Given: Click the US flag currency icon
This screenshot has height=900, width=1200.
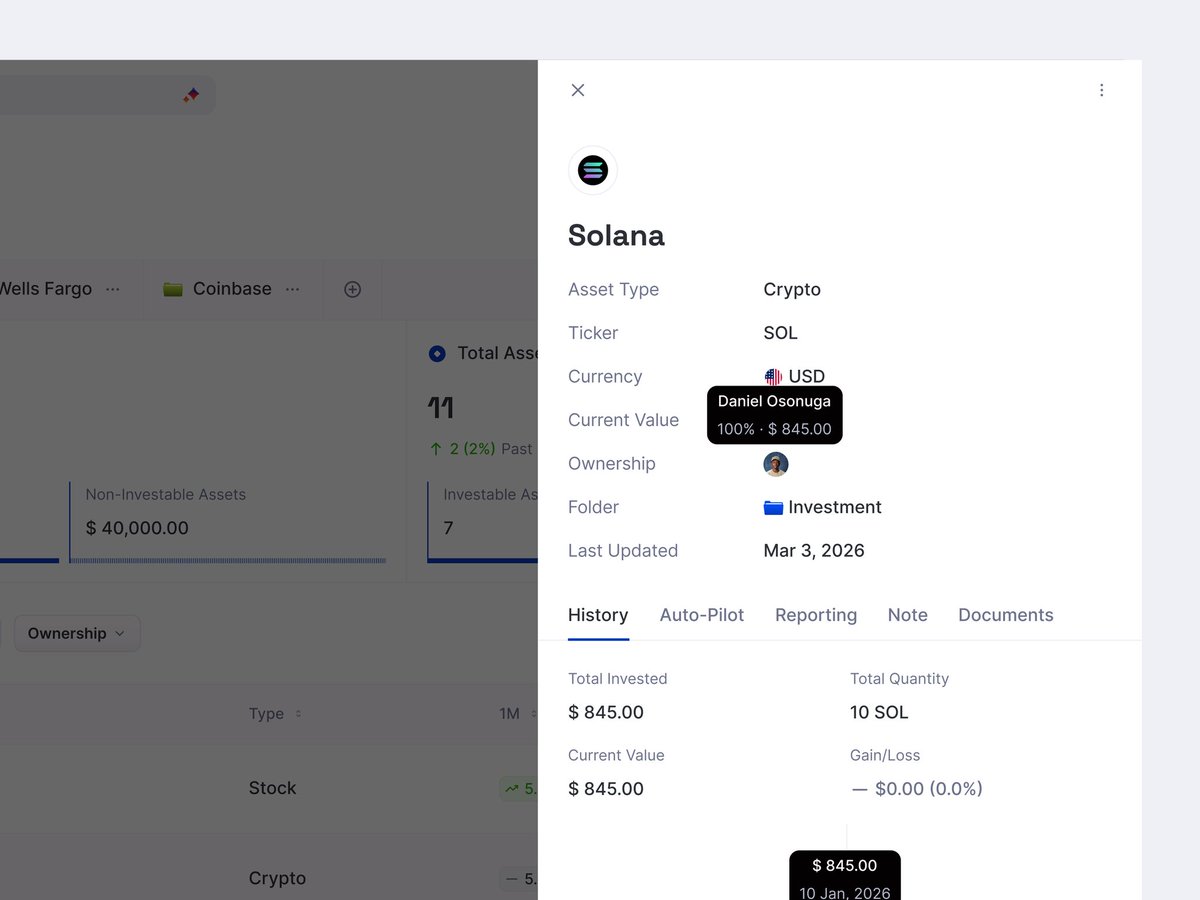Looking at the screenshot, I should pyautogui.click(x=773, y=377).
